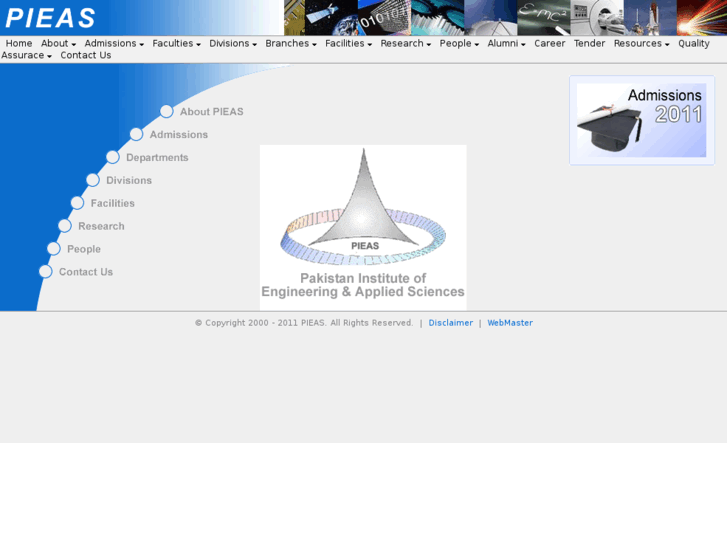Open the WebMaster footer link
This screenshot has width=727, height=545.
(510, 323)
